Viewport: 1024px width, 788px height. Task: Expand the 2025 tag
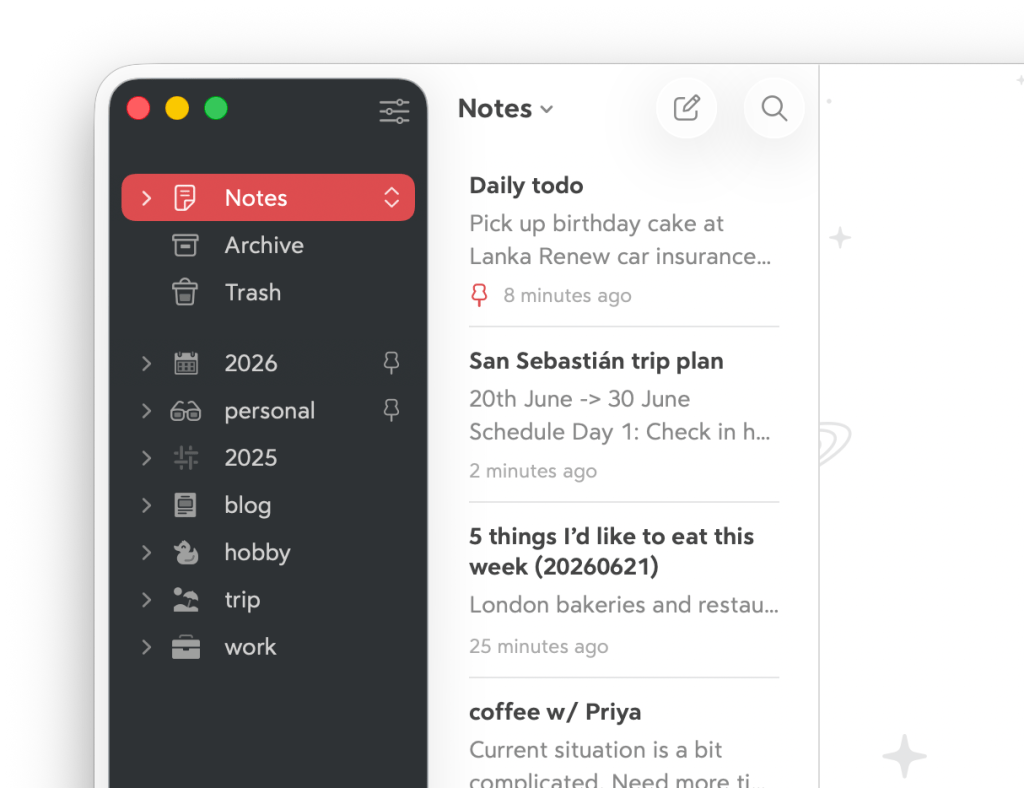coord(147,458)
